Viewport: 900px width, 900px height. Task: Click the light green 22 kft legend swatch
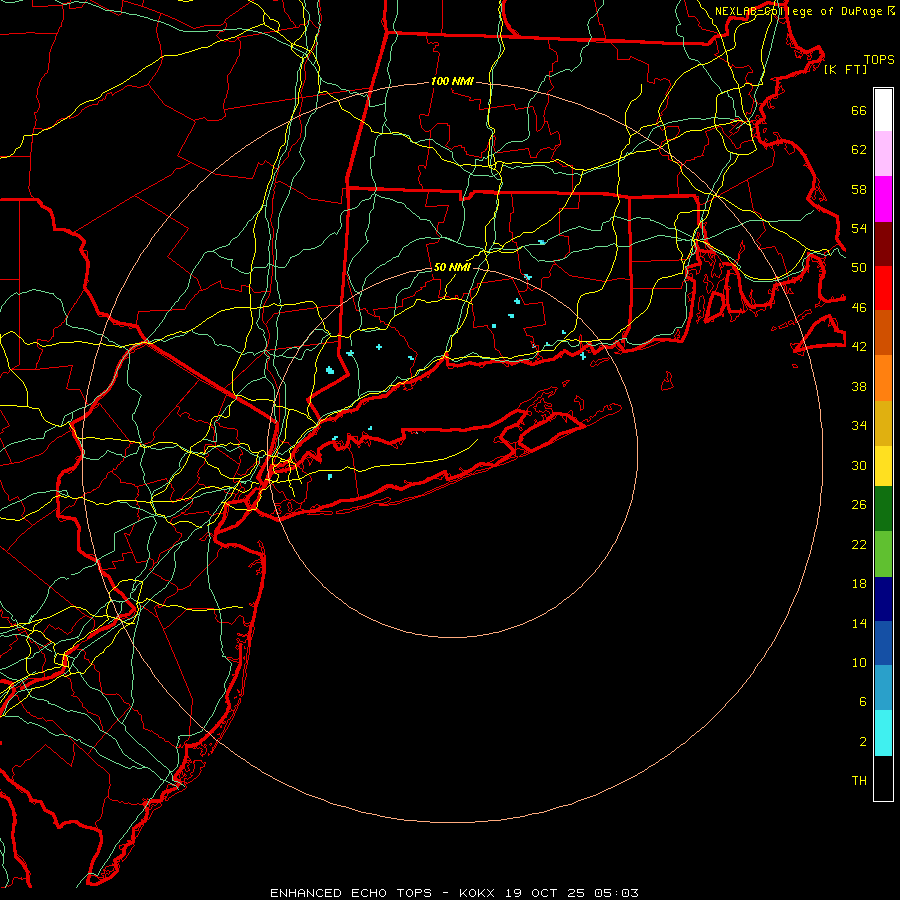click(883, 554)
